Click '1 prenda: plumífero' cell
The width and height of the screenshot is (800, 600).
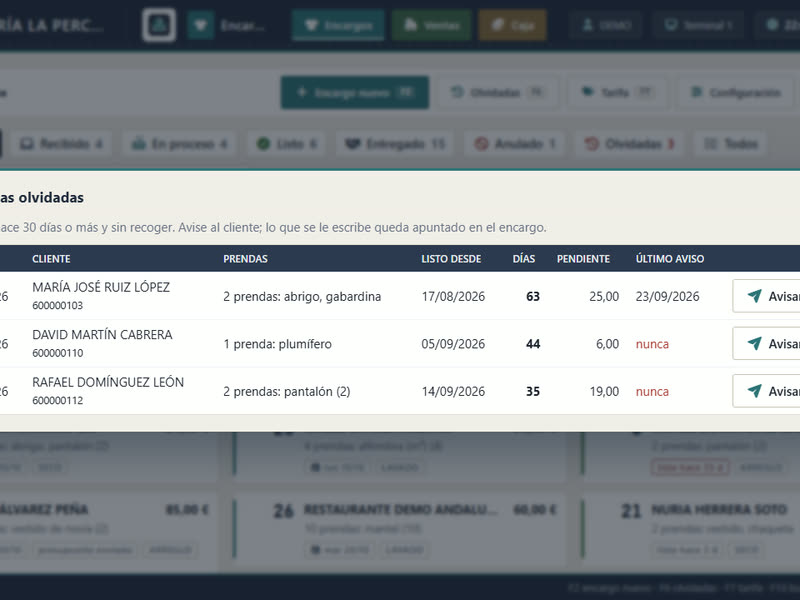[x=277, y=344]
